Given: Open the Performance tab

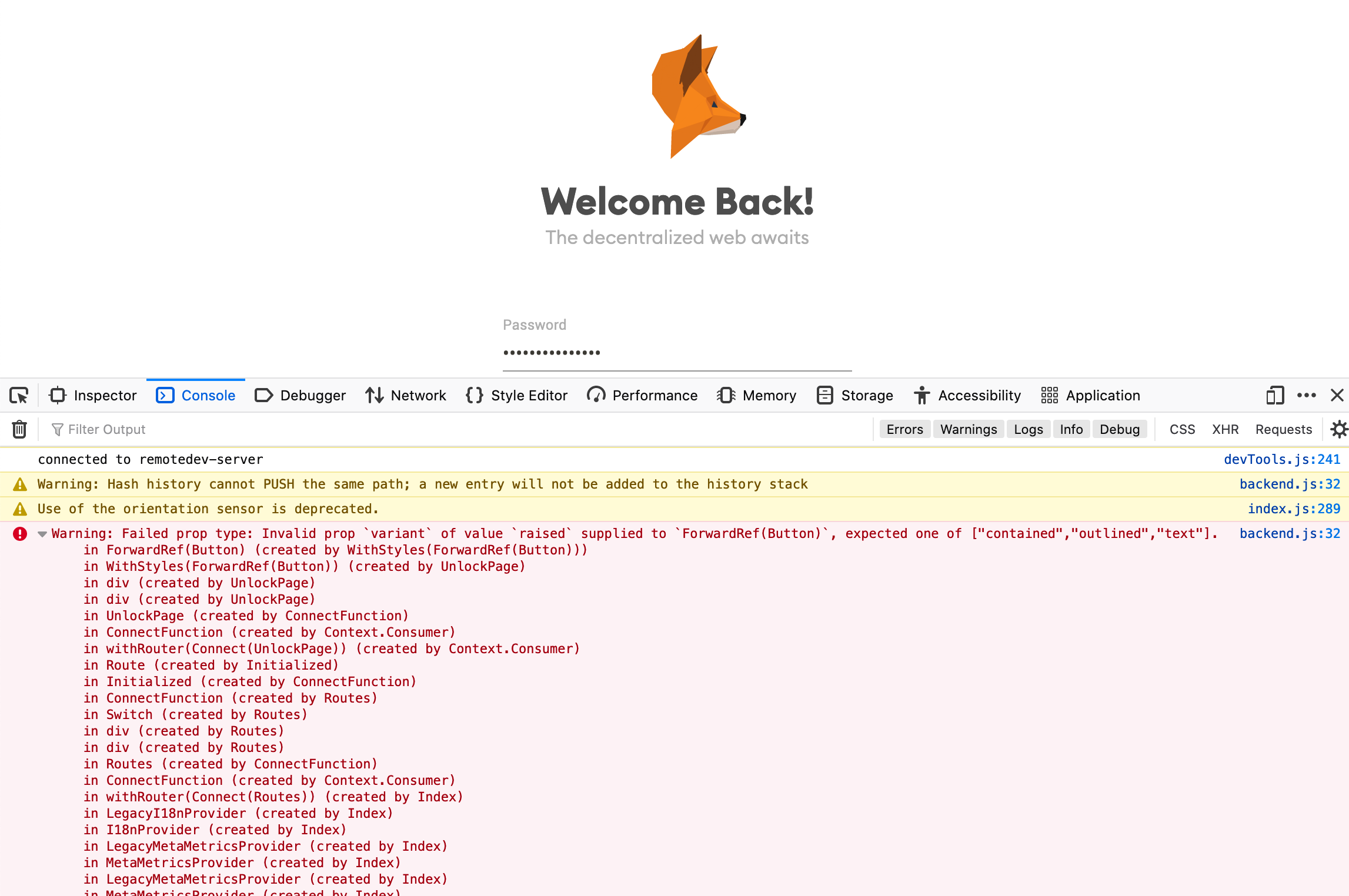Looking at the screenshot, I should tap(642, 396).
